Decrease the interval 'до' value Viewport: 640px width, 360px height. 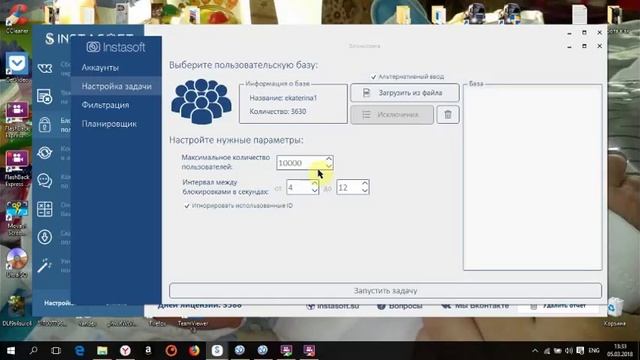click(365, 191)
